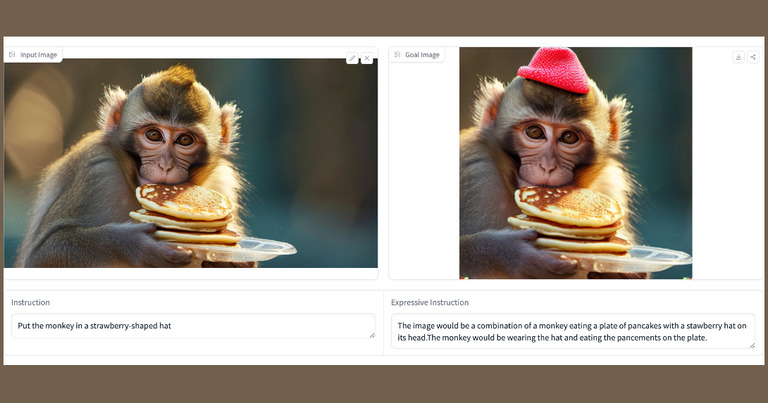Edit the input image with pencil icon
768x403 pixels.
coord(352,58)
